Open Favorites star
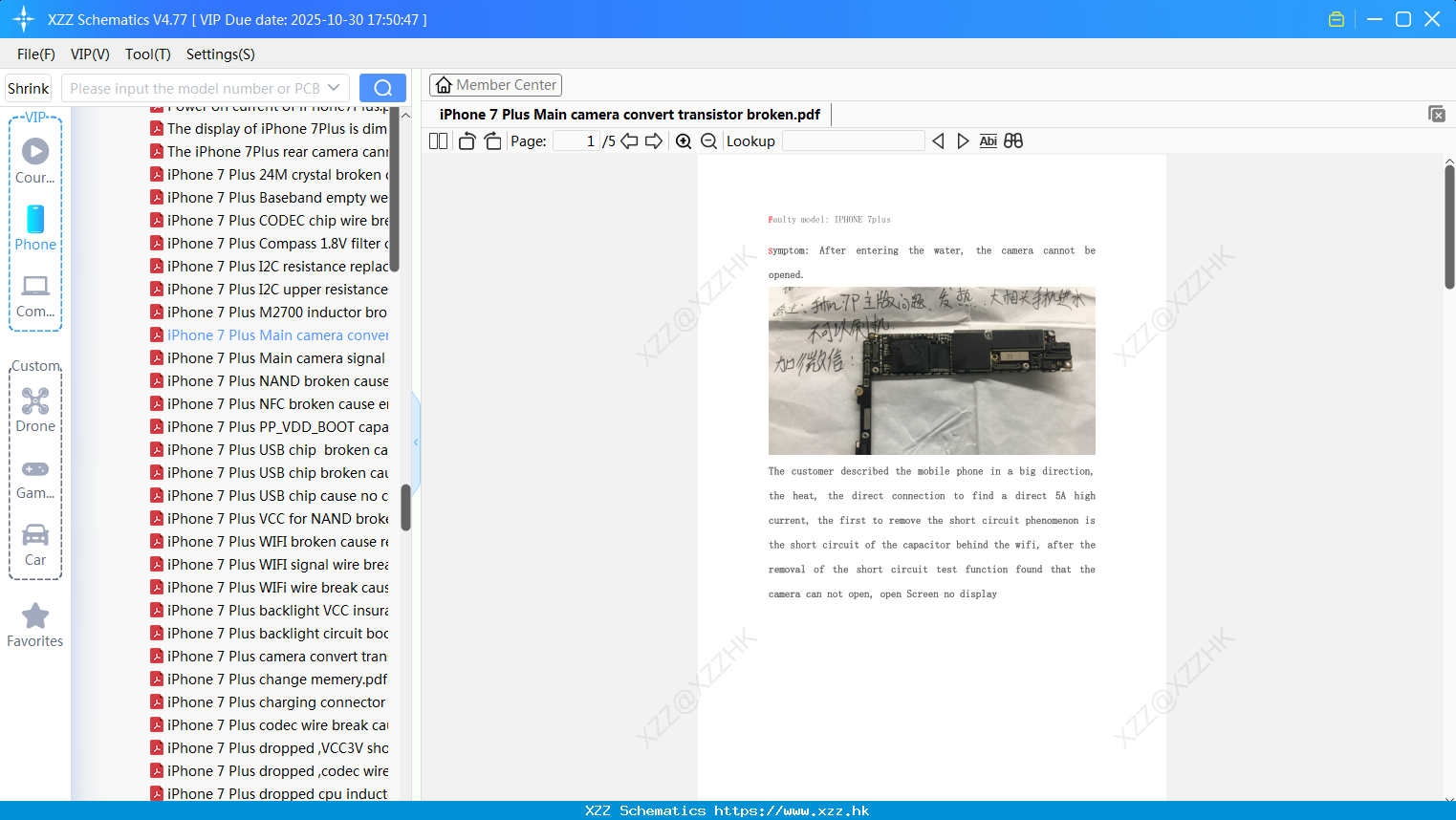 (x=35, y=615)
